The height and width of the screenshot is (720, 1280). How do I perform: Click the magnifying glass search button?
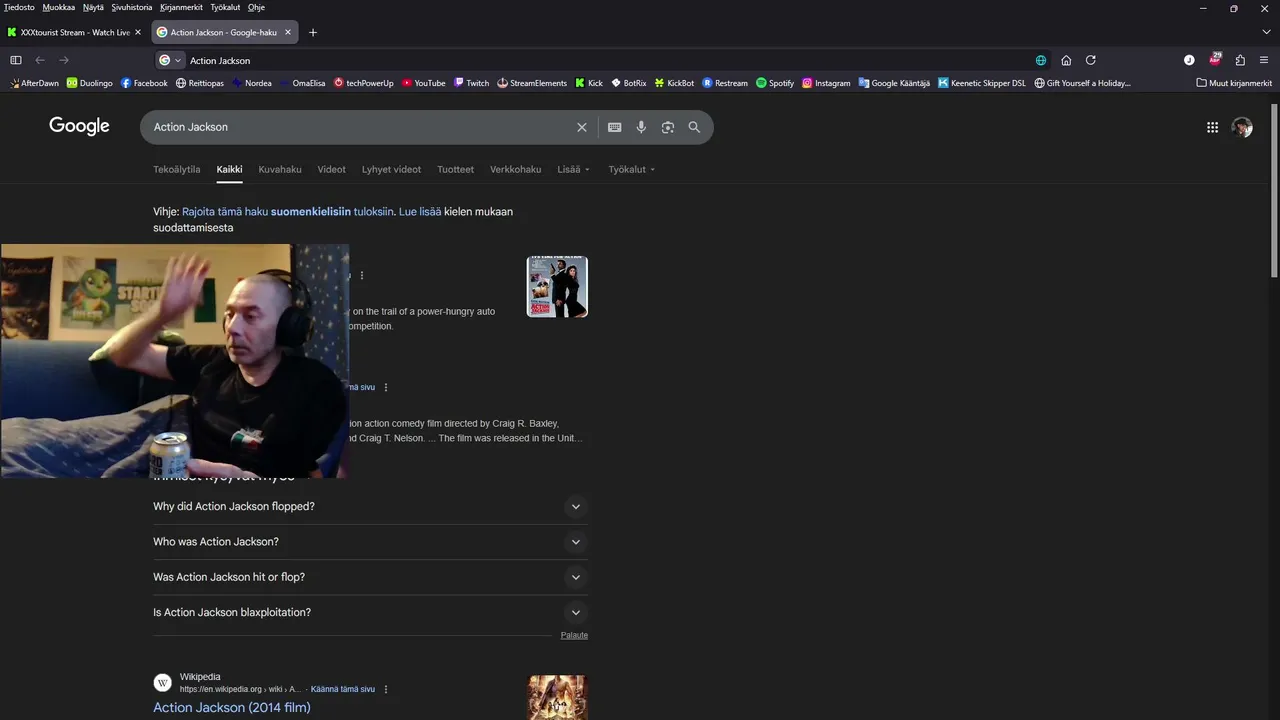694,127
